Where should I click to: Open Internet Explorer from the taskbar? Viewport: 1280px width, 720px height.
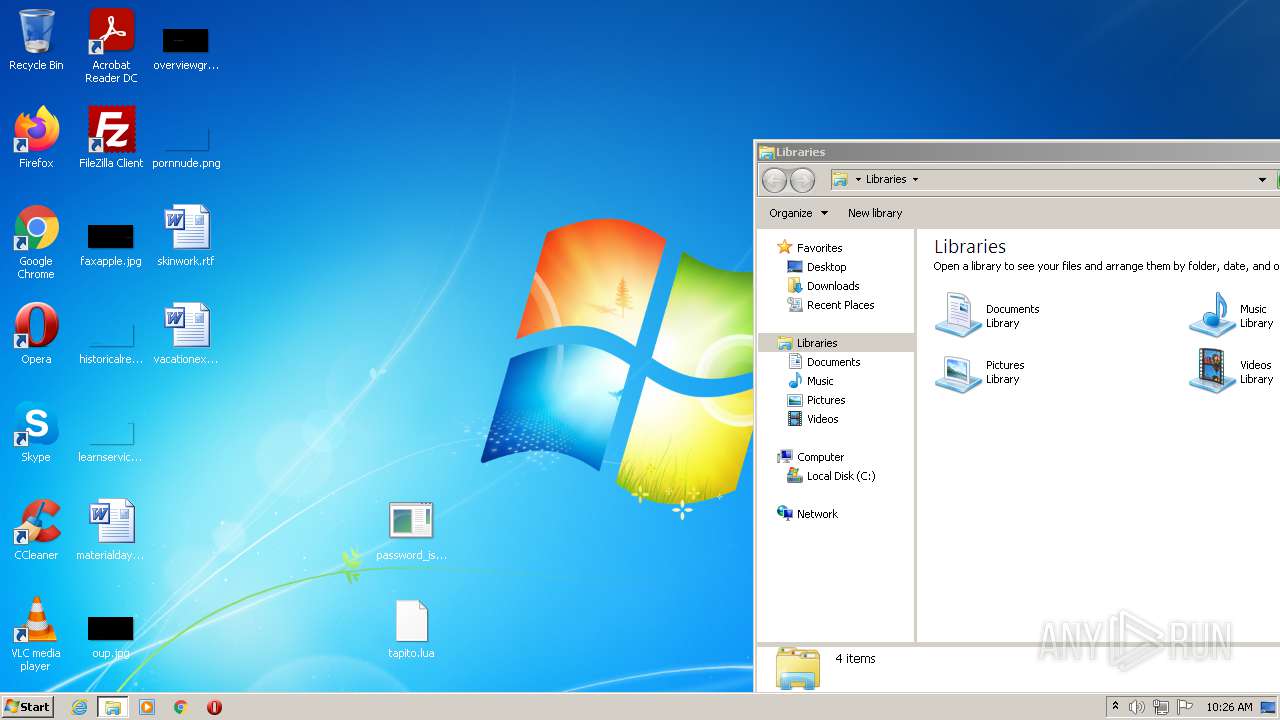79,707
